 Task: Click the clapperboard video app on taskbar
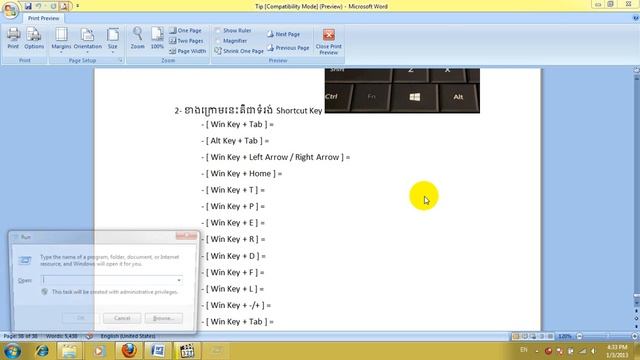pyautogui.click(x=187, y=351)
